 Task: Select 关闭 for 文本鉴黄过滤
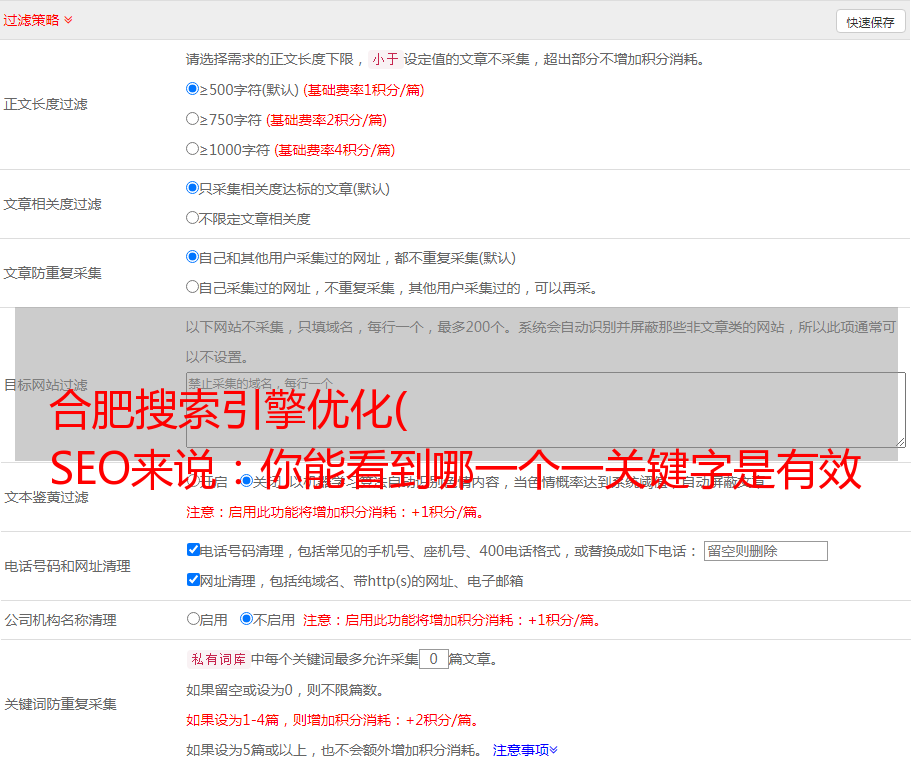pyautogui.click(x=246, y=481)
